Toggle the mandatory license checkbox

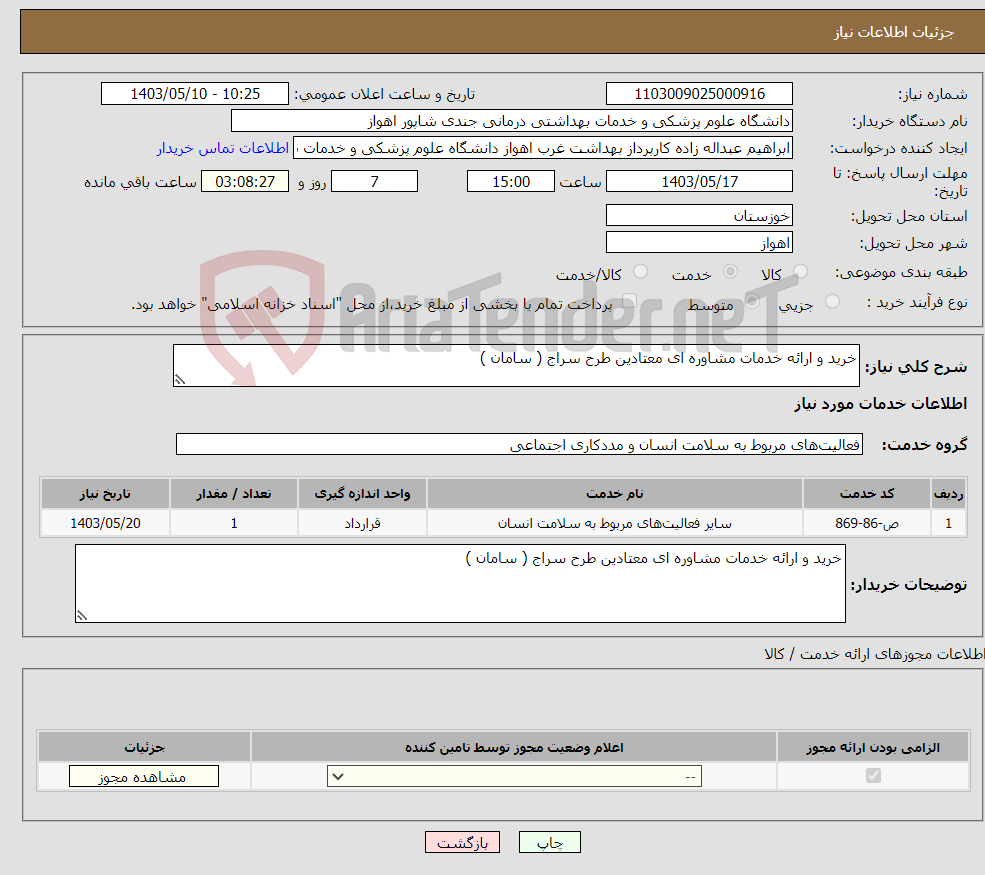(x=873, y=776)
